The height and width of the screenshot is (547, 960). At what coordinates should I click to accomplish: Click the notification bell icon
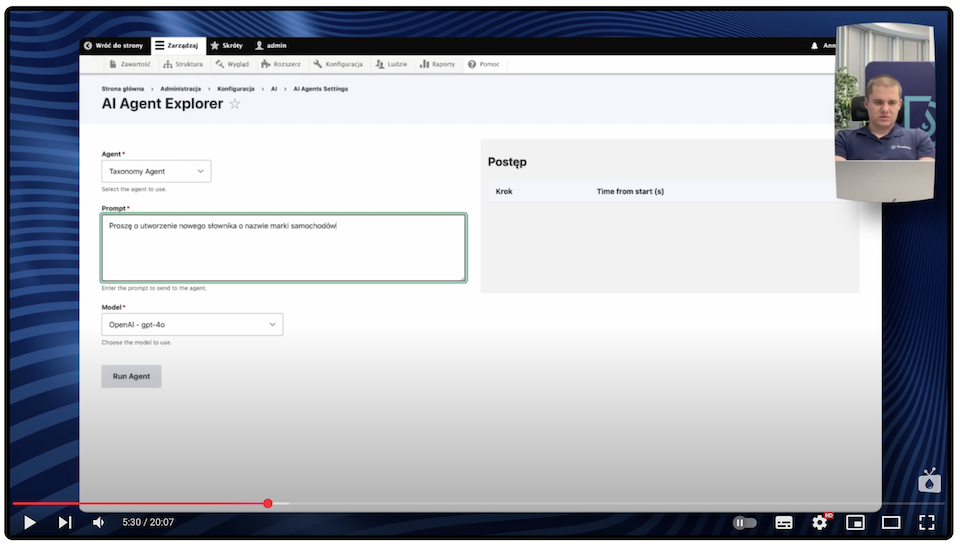pyautogui.click(x=814, y=45)
